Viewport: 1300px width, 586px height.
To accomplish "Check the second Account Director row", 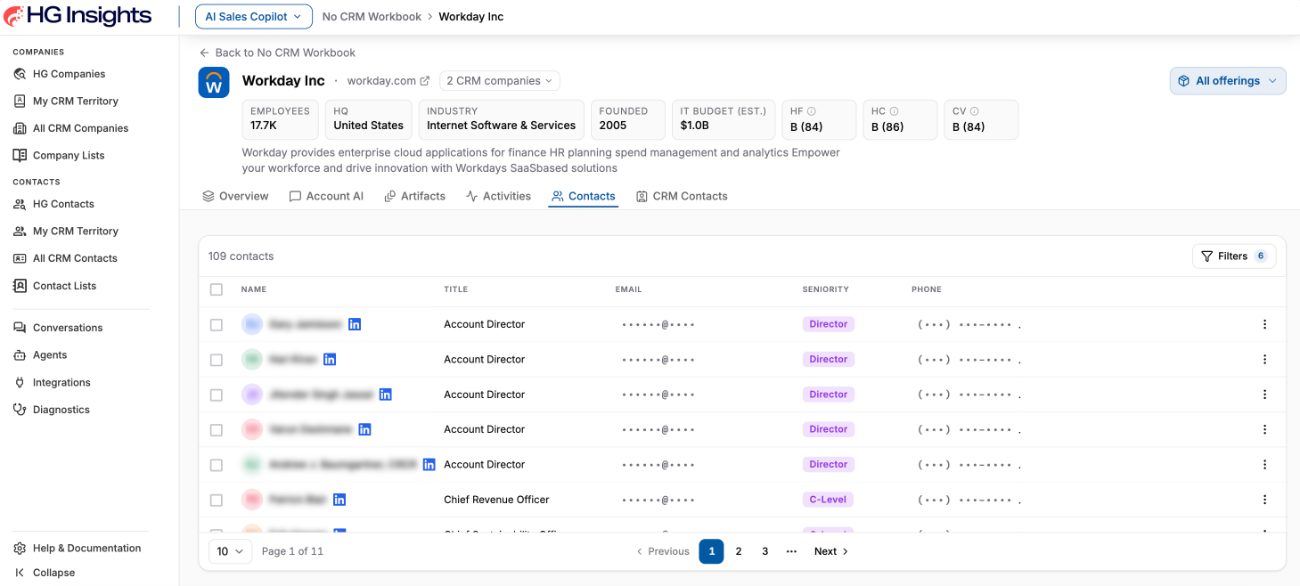I will (x=216, y=359).
